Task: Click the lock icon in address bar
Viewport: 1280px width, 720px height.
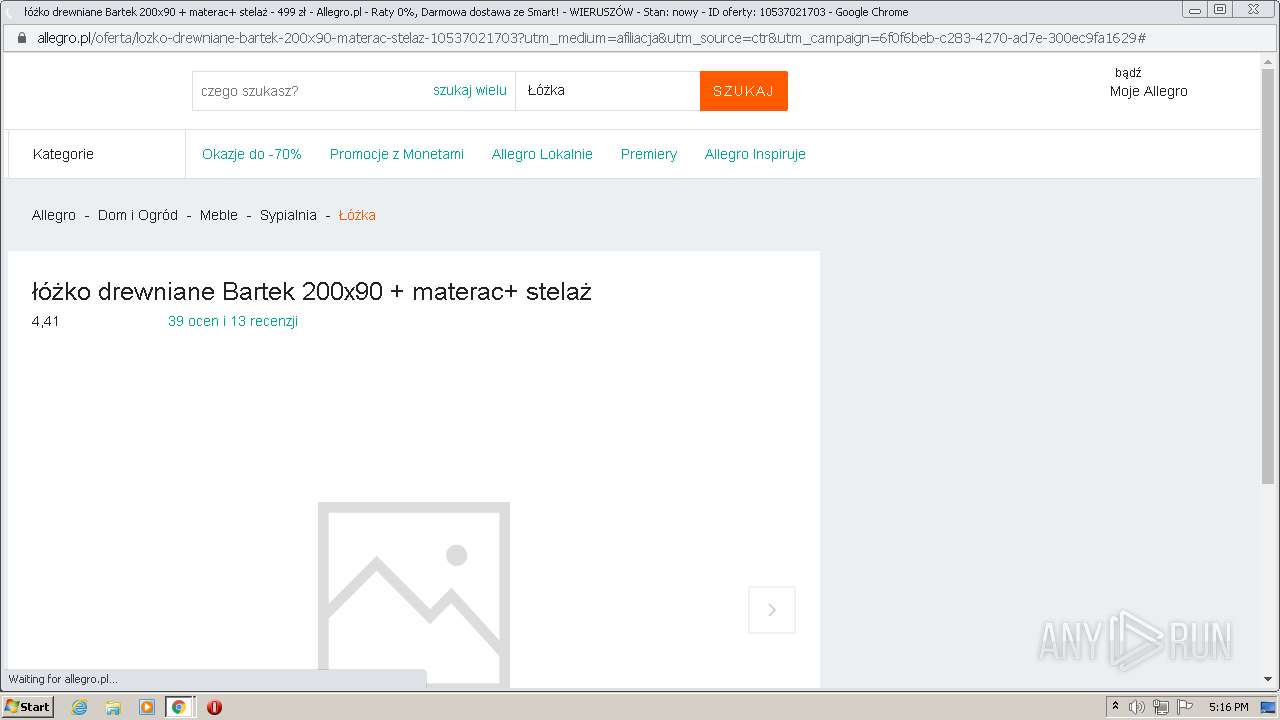Action: click(x=21, y=38)
